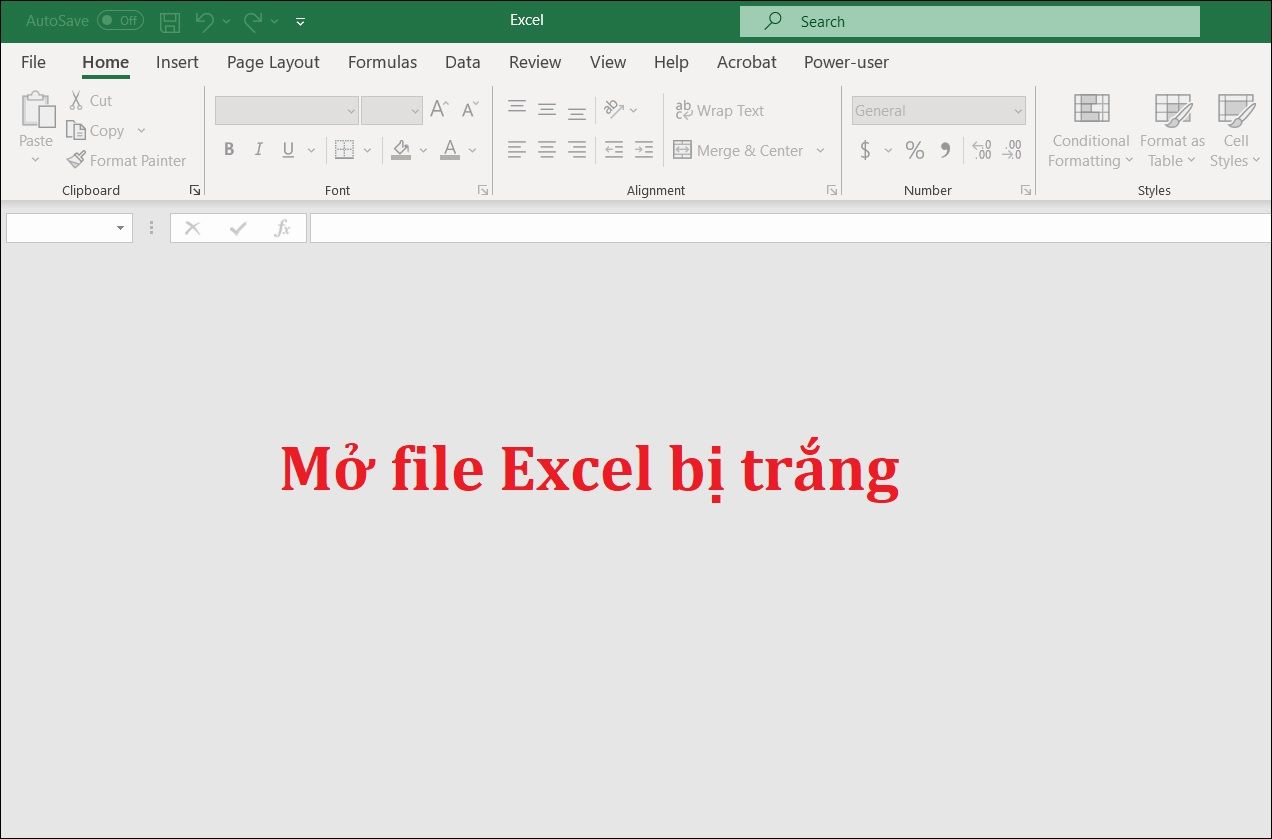Click the Undo arrow icon
Image resolution: width=1272 pixels, height=839 pixels.
coord(205,20)
